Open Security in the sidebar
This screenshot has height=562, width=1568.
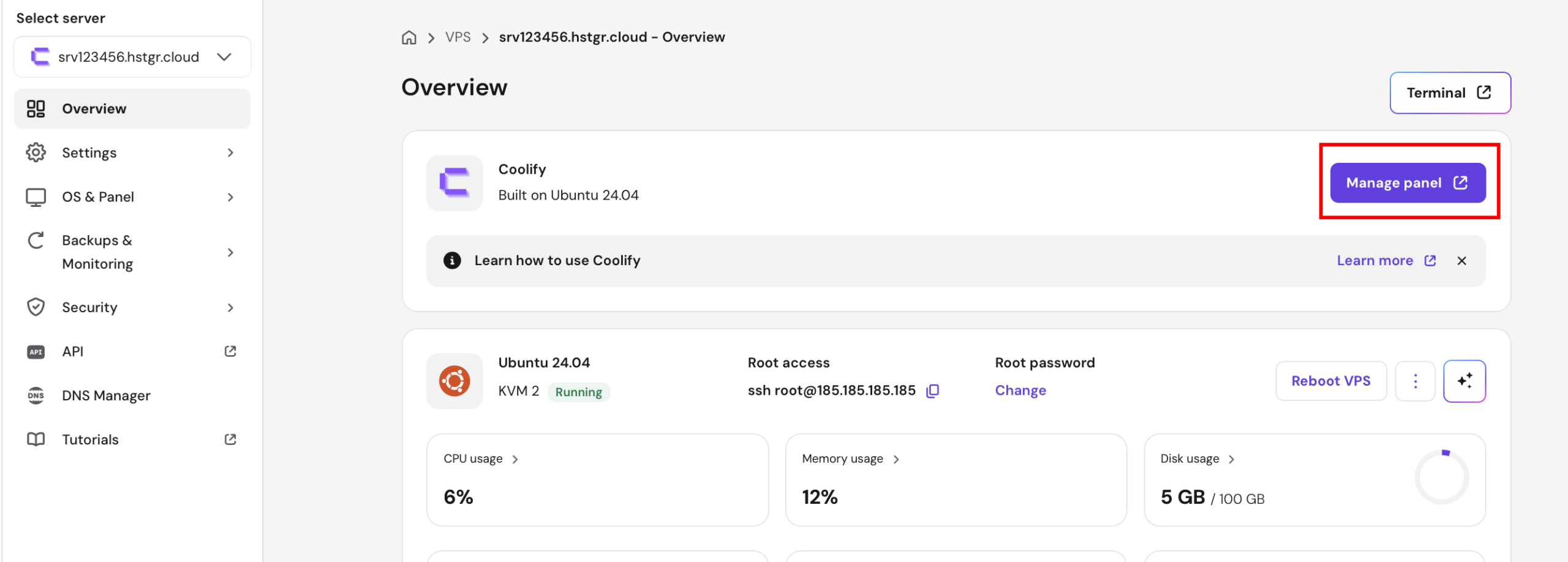coord(132,307)
